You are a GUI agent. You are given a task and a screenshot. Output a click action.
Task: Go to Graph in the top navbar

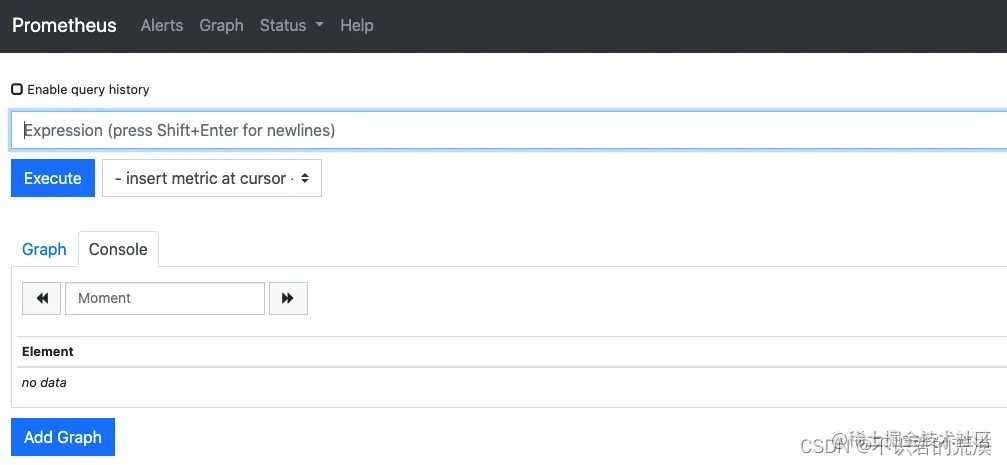(221, 25)
